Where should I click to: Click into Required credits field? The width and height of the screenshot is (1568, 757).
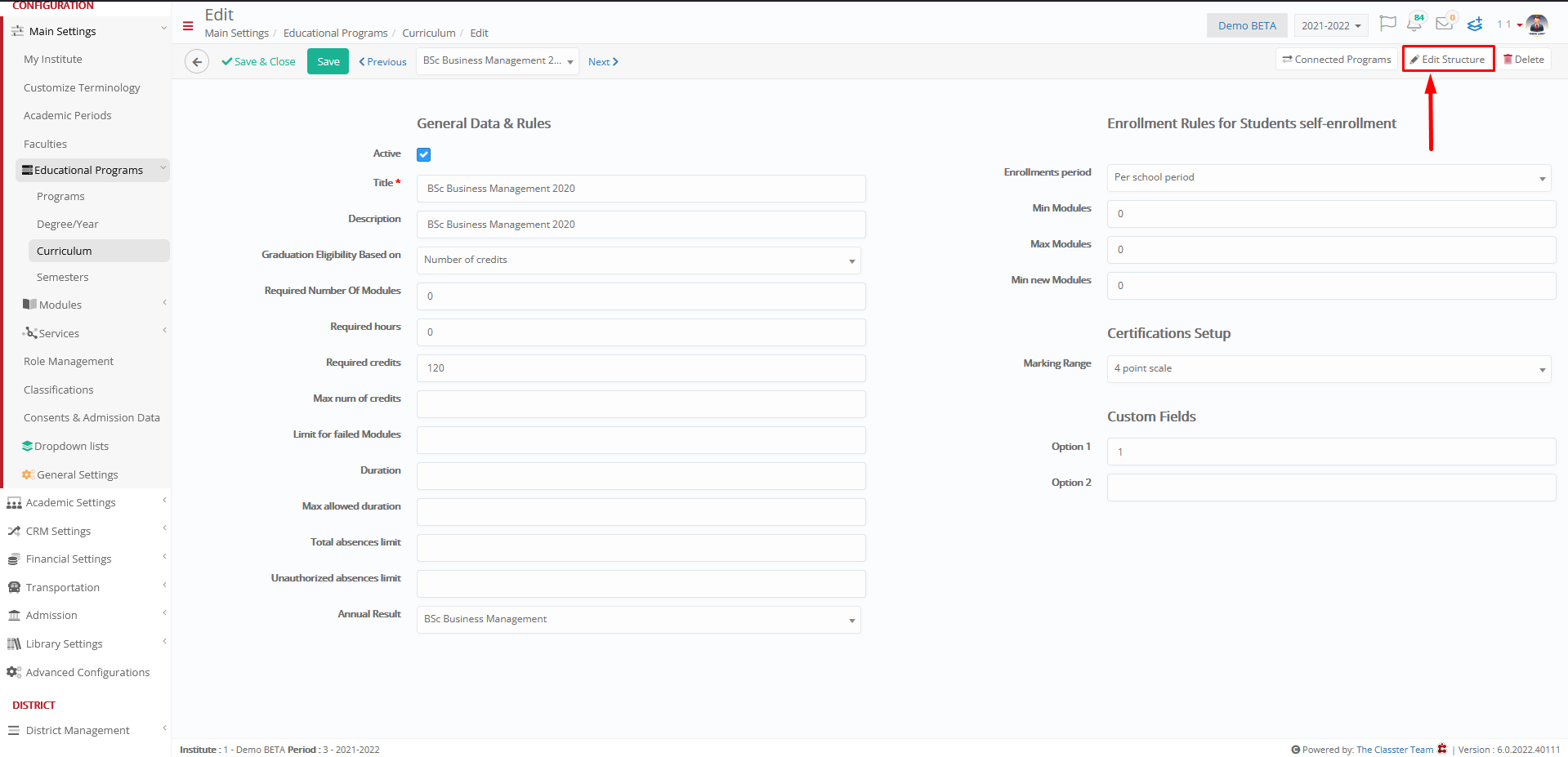pyautogui.click(x=641, y=368)
